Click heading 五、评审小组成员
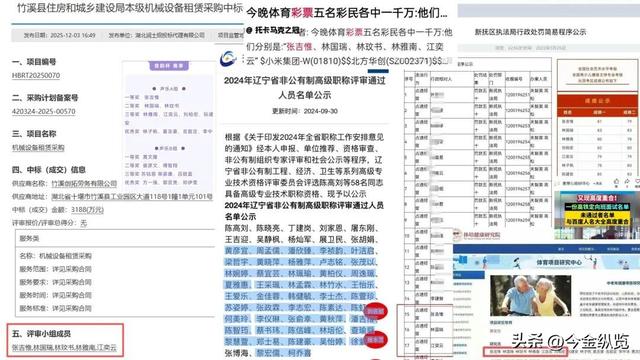 pyautogui.click(x=41, y=333)
